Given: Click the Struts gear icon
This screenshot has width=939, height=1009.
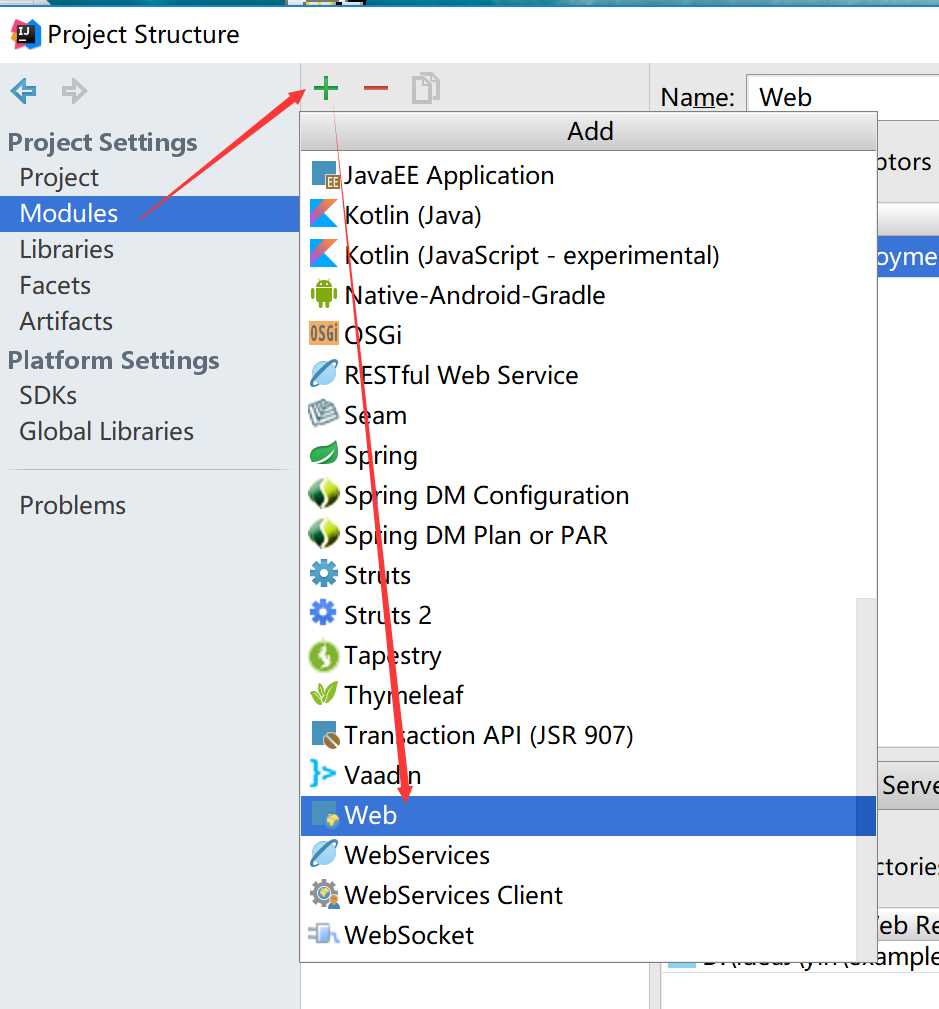Looking at the screenshot, I should [324, 573].
